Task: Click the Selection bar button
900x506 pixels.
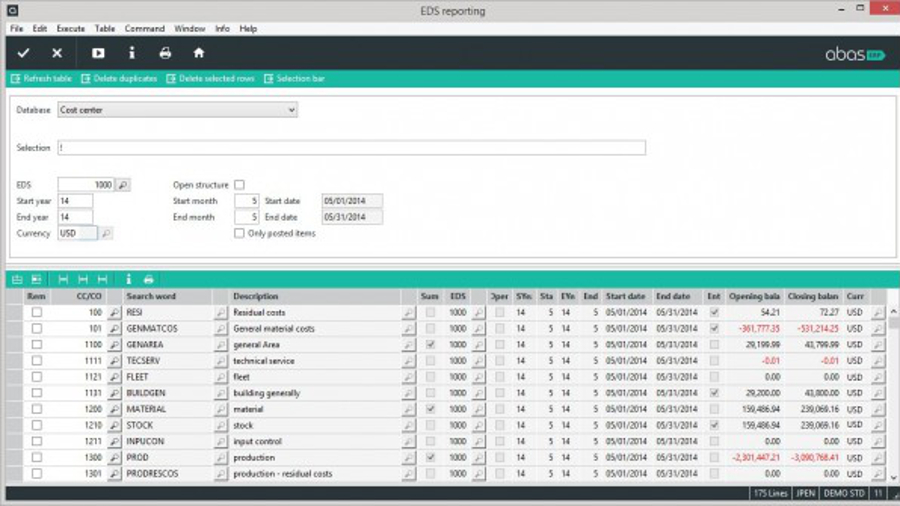Action: [294, 79]
